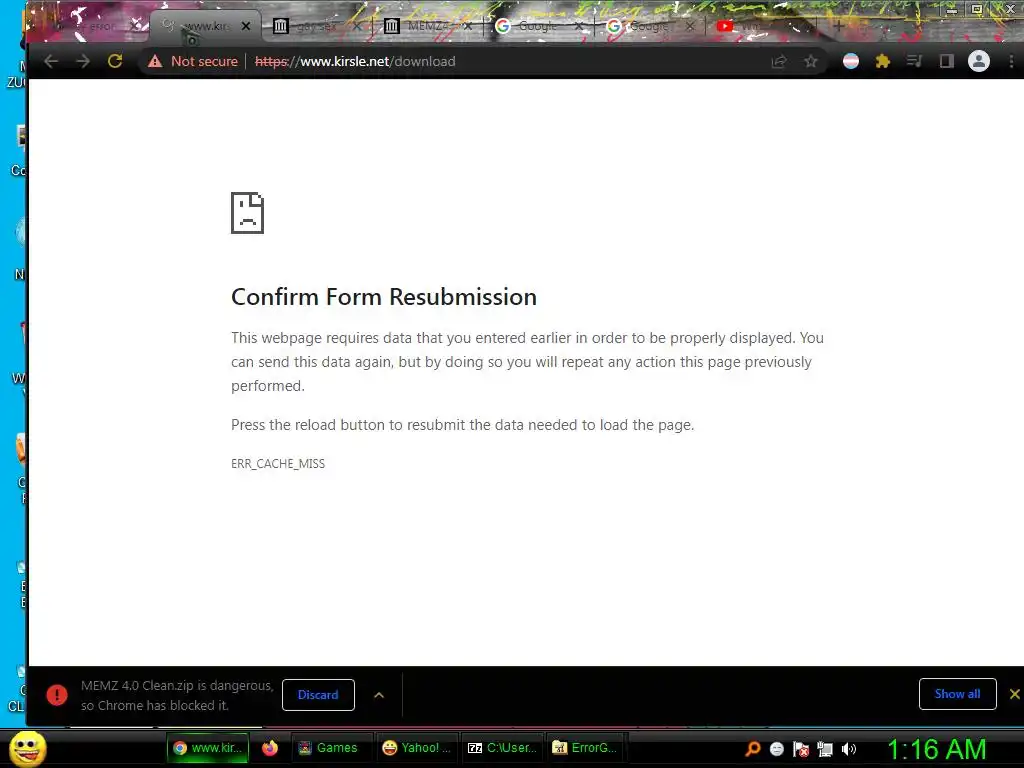This screenshot has height=768, width=1024.
Task: Switch to the ErrorG... taskbar window
Action: [x=586, y=748]
